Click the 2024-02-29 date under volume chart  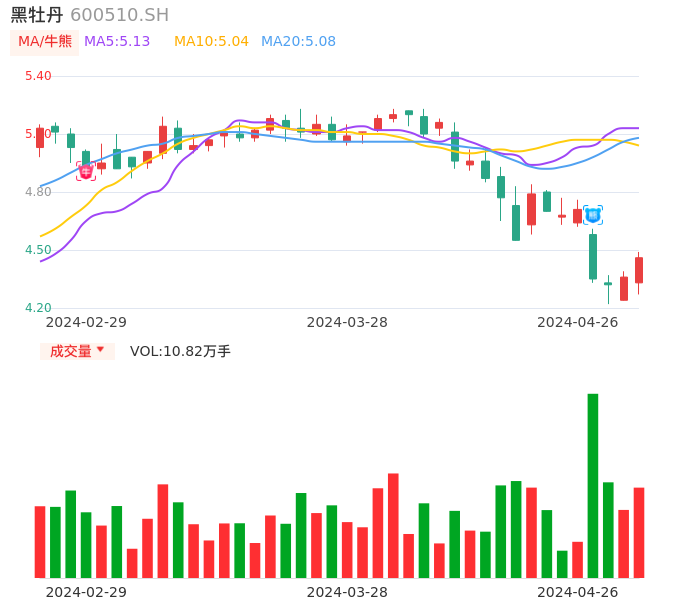(x=86, y=592)
